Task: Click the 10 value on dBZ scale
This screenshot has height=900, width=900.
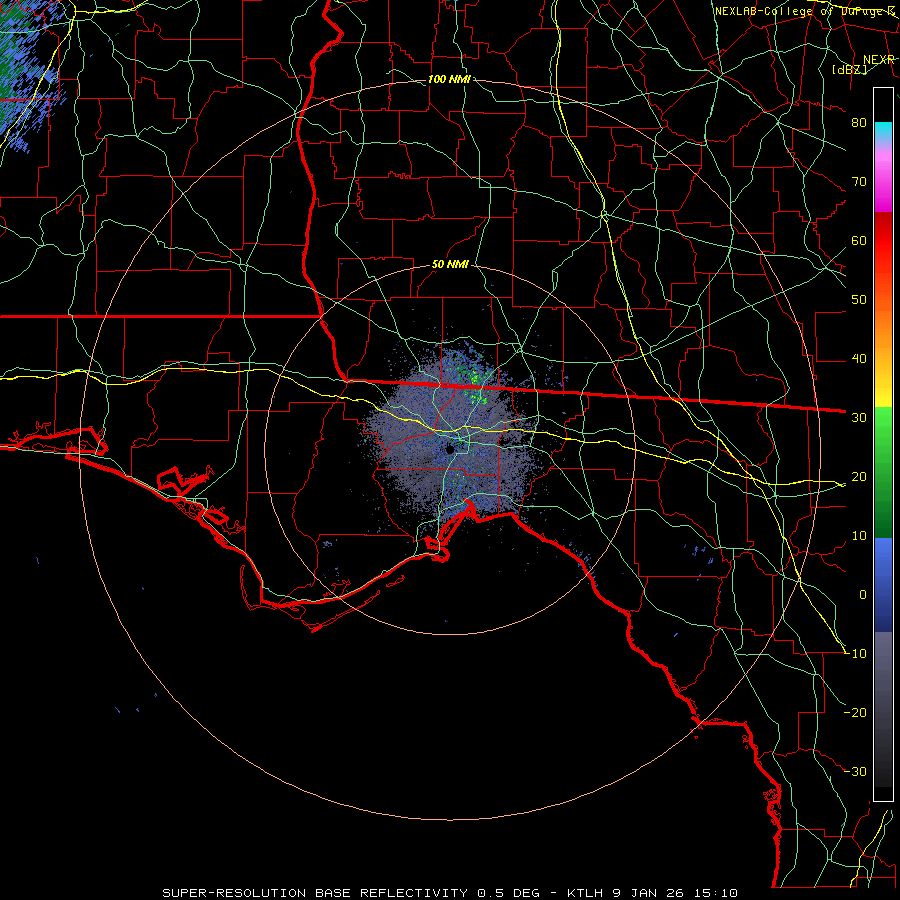Action: (859, 536)
